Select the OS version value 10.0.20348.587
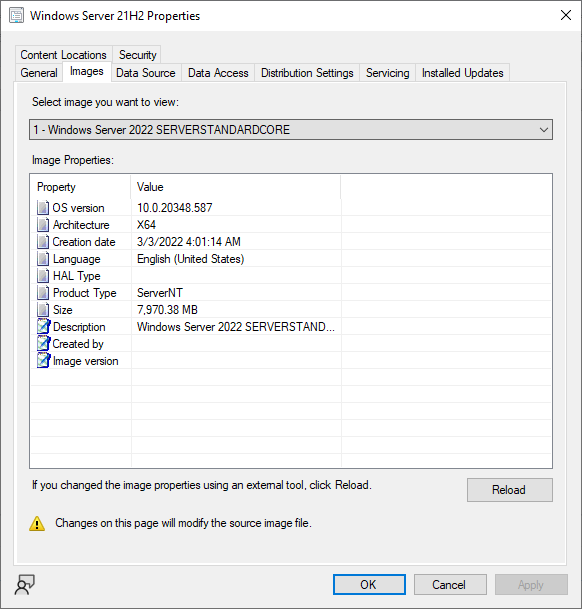Screen dimensions: 582x609 [x=174, y=208]
